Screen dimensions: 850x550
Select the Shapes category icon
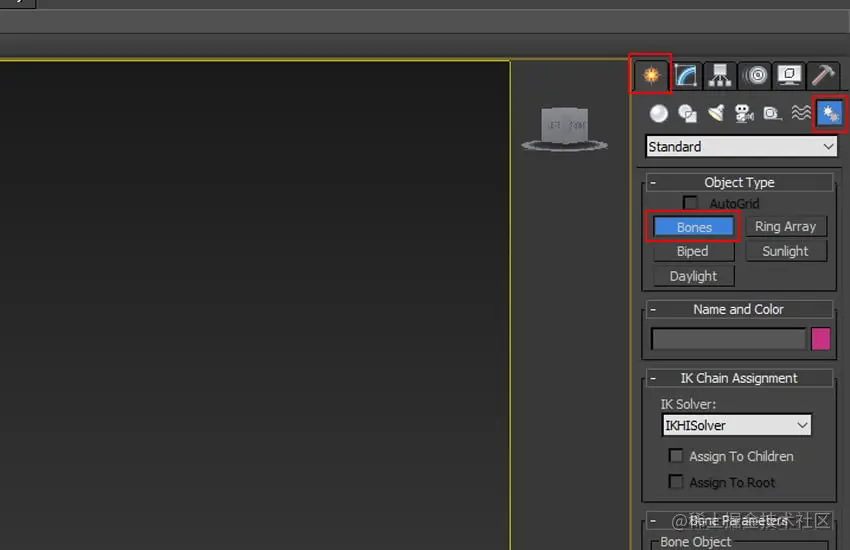point(687,114)
